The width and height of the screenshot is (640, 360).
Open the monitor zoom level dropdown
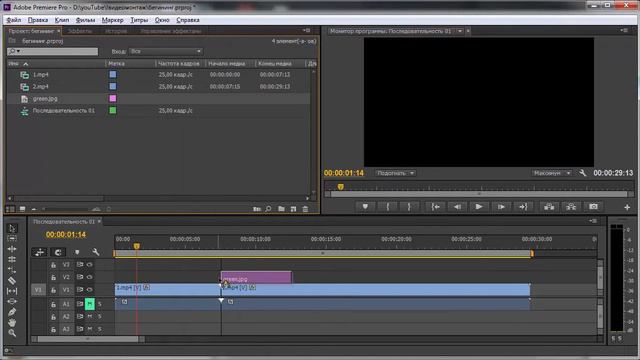(395, 173)
